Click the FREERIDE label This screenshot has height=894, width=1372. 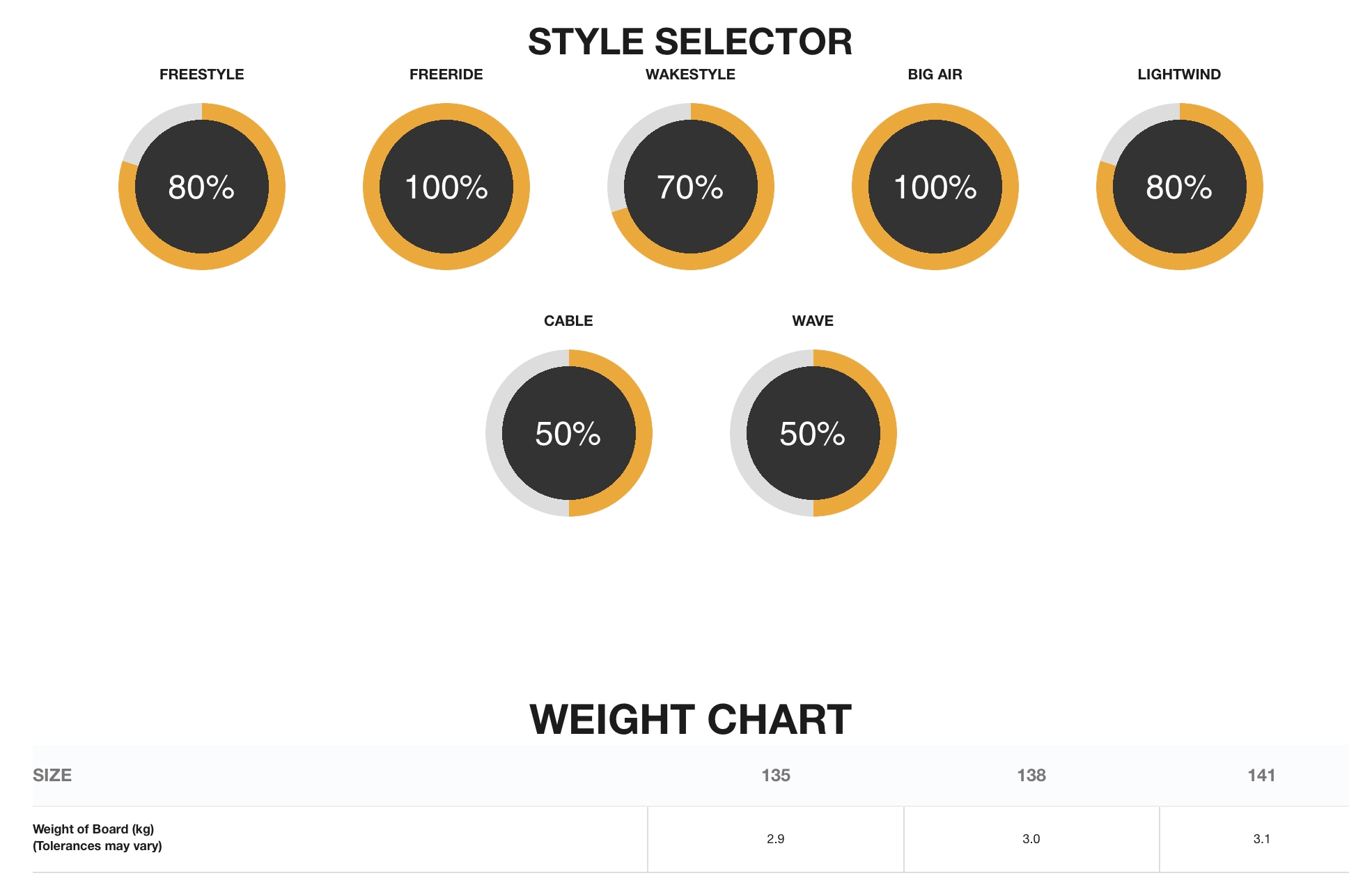[x=446, y=74]
